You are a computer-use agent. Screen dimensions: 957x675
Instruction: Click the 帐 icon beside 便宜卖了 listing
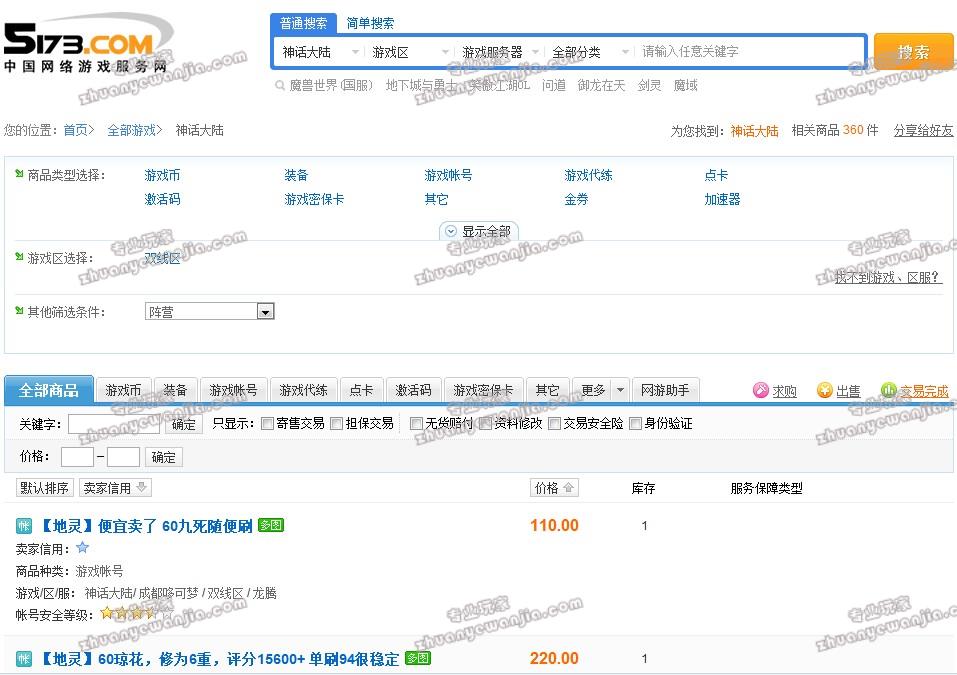click(x=24, y=525)
